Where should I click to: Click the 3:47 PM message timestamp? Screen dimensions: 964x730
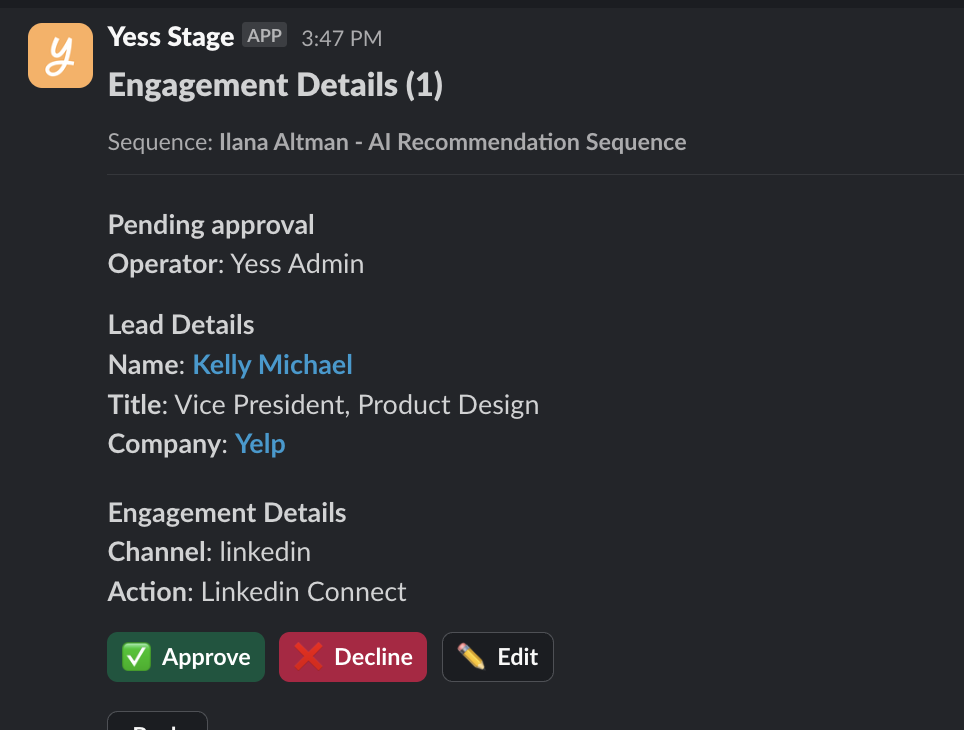341,38
